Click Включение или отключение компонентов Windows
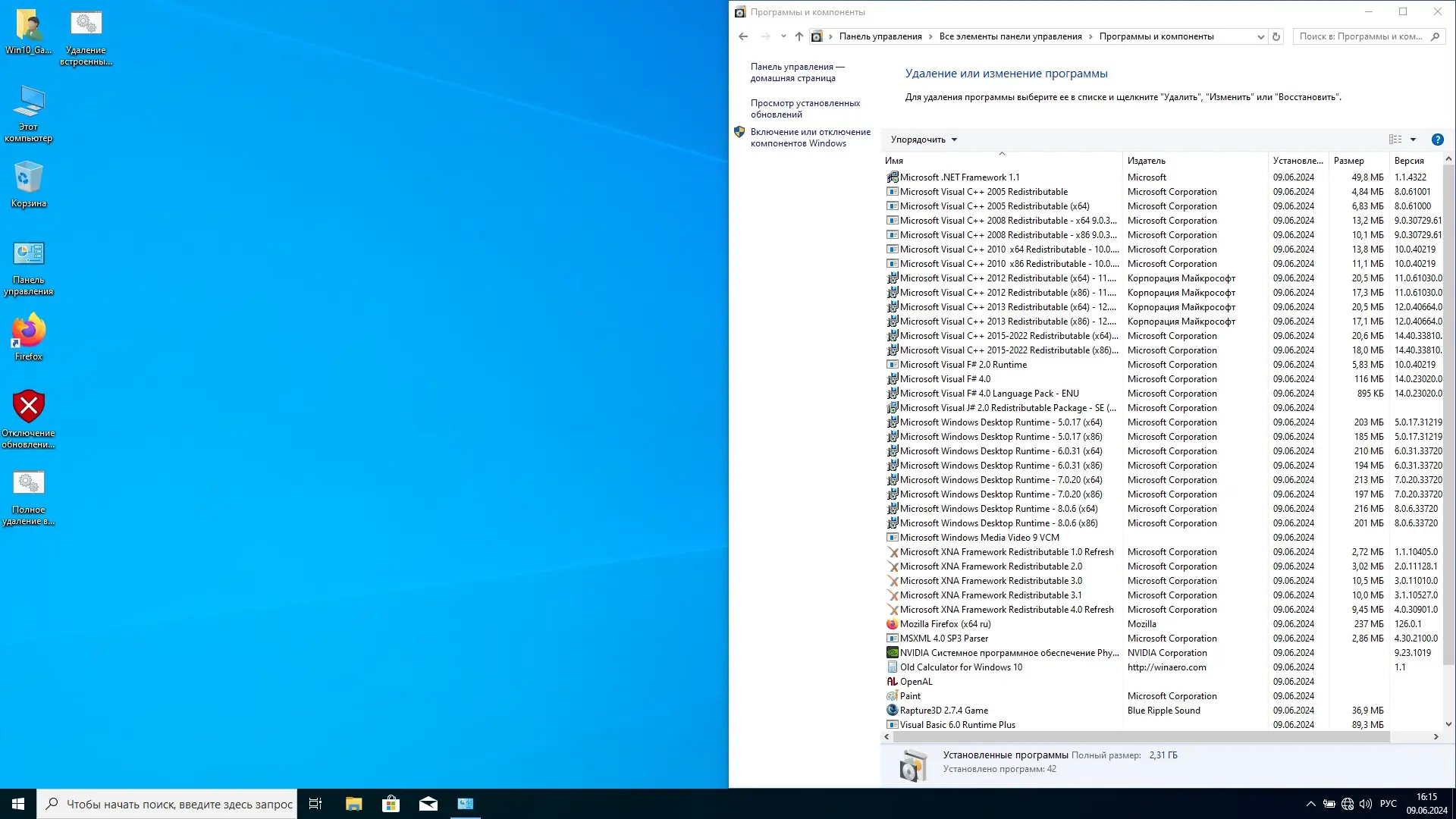1456x819 pixels. click(x=810, y=136)
